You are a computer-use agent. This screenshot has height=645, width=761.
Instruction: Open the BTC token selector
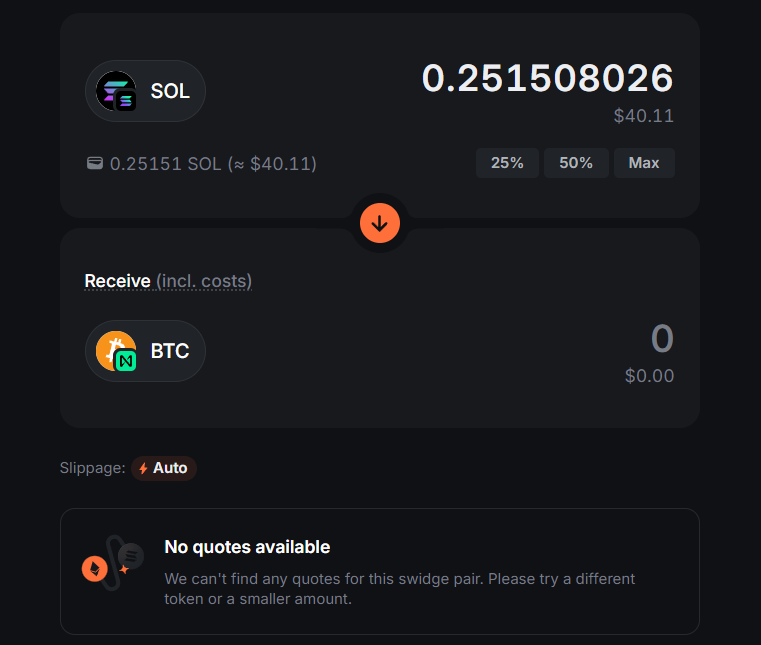pos(145,351)
